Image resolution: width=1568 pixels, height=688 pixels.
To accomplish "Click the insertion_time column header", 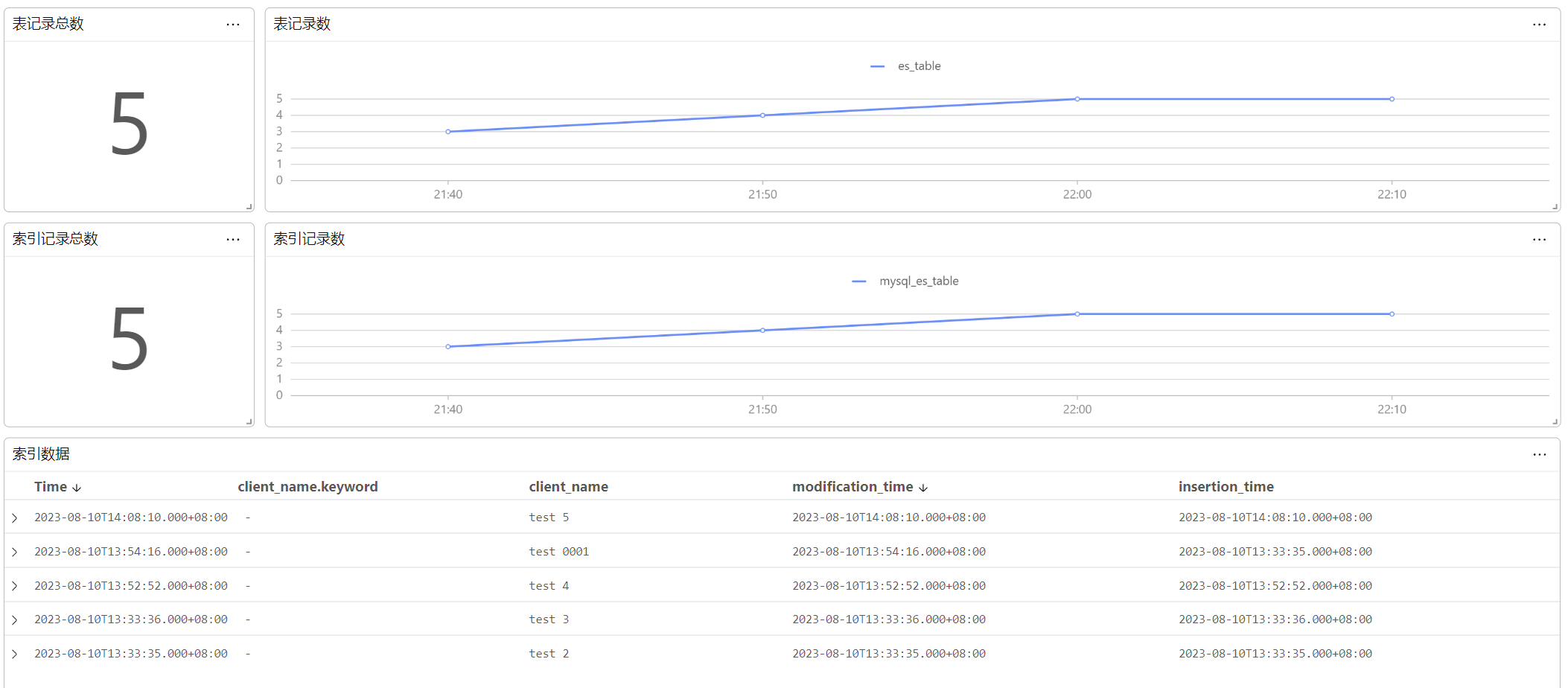I will point(1226,487).
